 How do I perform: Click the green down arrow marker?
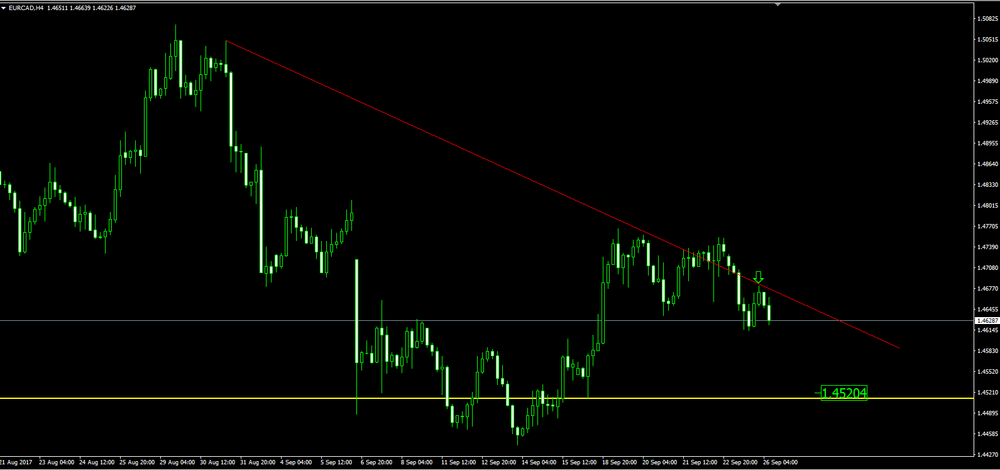tap(758, 277)
